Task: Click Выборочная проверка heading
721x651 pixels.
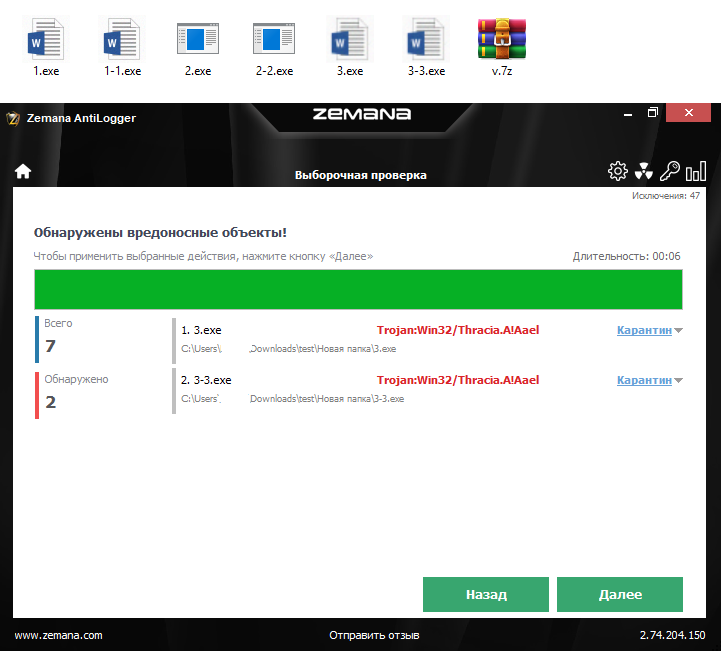Action: click(360, 175)
